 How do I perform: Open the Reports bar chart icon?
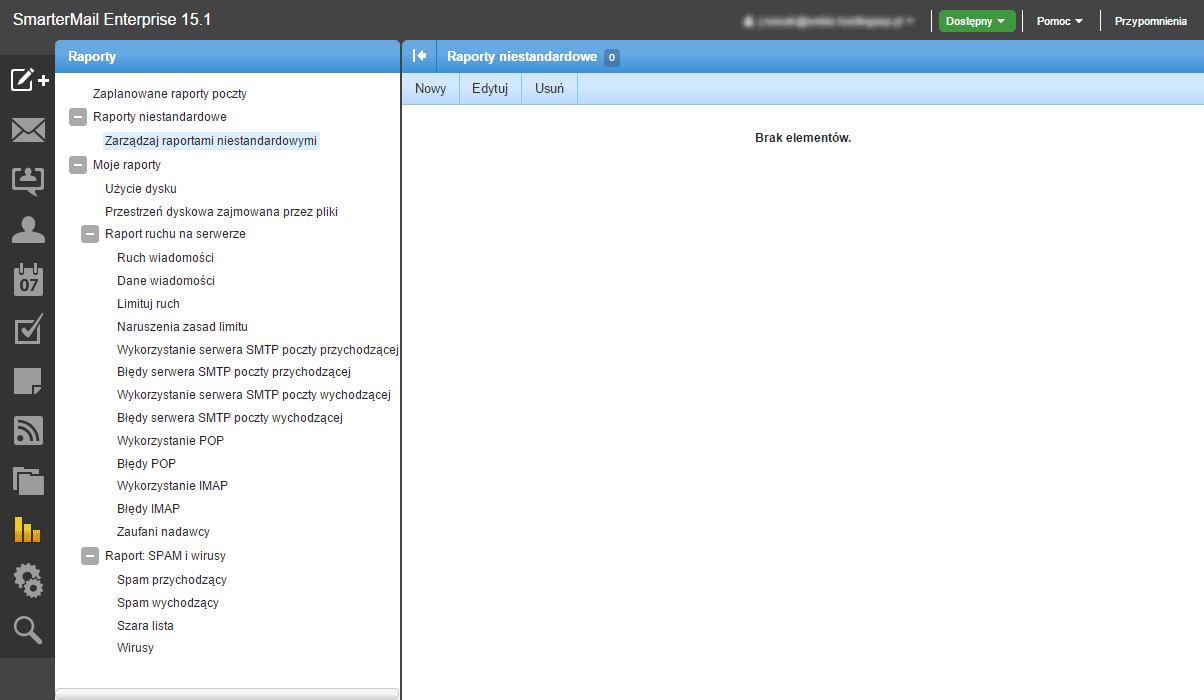(28, 529)
